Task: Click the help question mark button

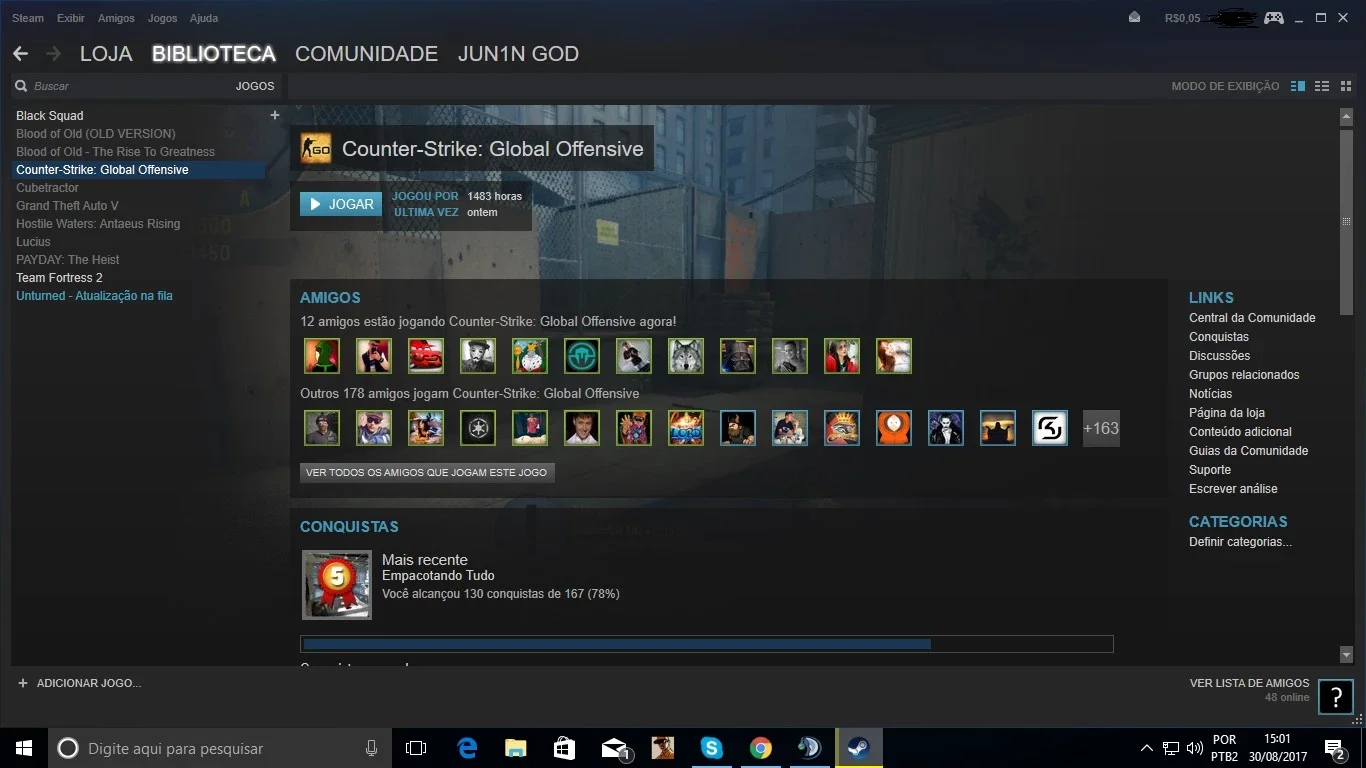Action: (1336, 698)
